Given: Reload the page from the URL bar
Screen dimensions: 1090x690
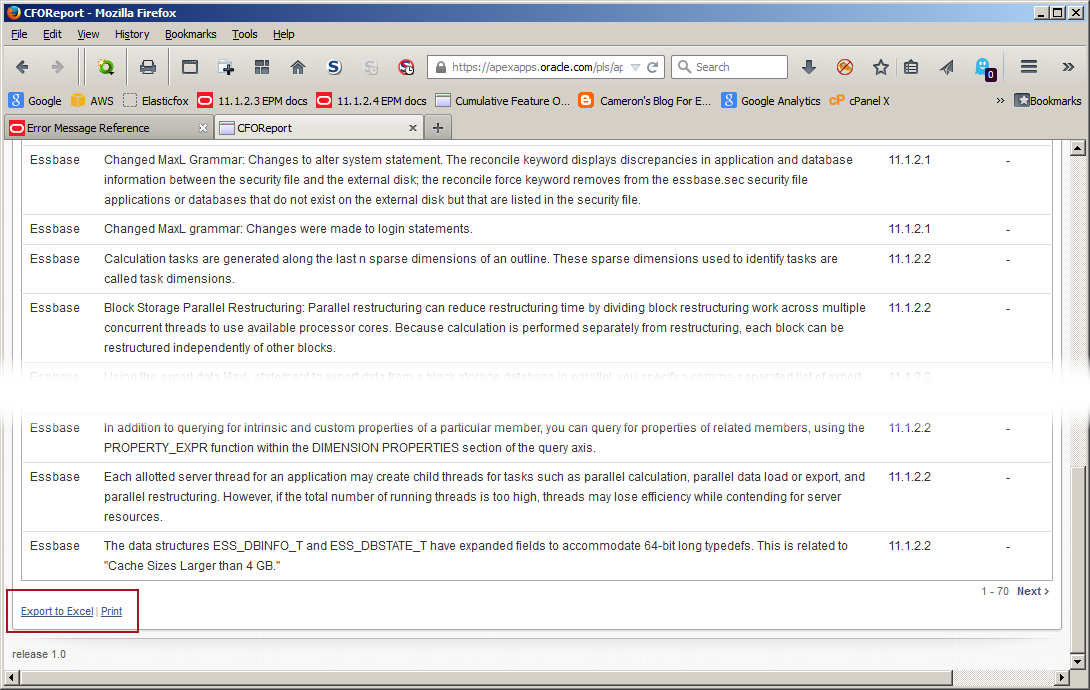Looking at the screenshot, I should 652,67.
